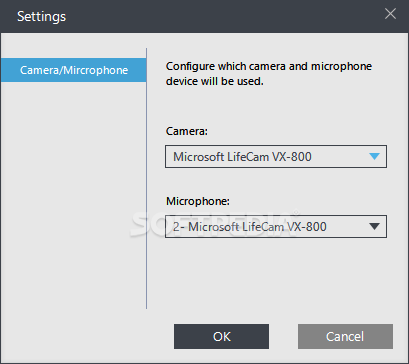Select the Camera/Mircrophone sidebar tab
This screenshot has height=364, width=409.
[x=73, y=70]
